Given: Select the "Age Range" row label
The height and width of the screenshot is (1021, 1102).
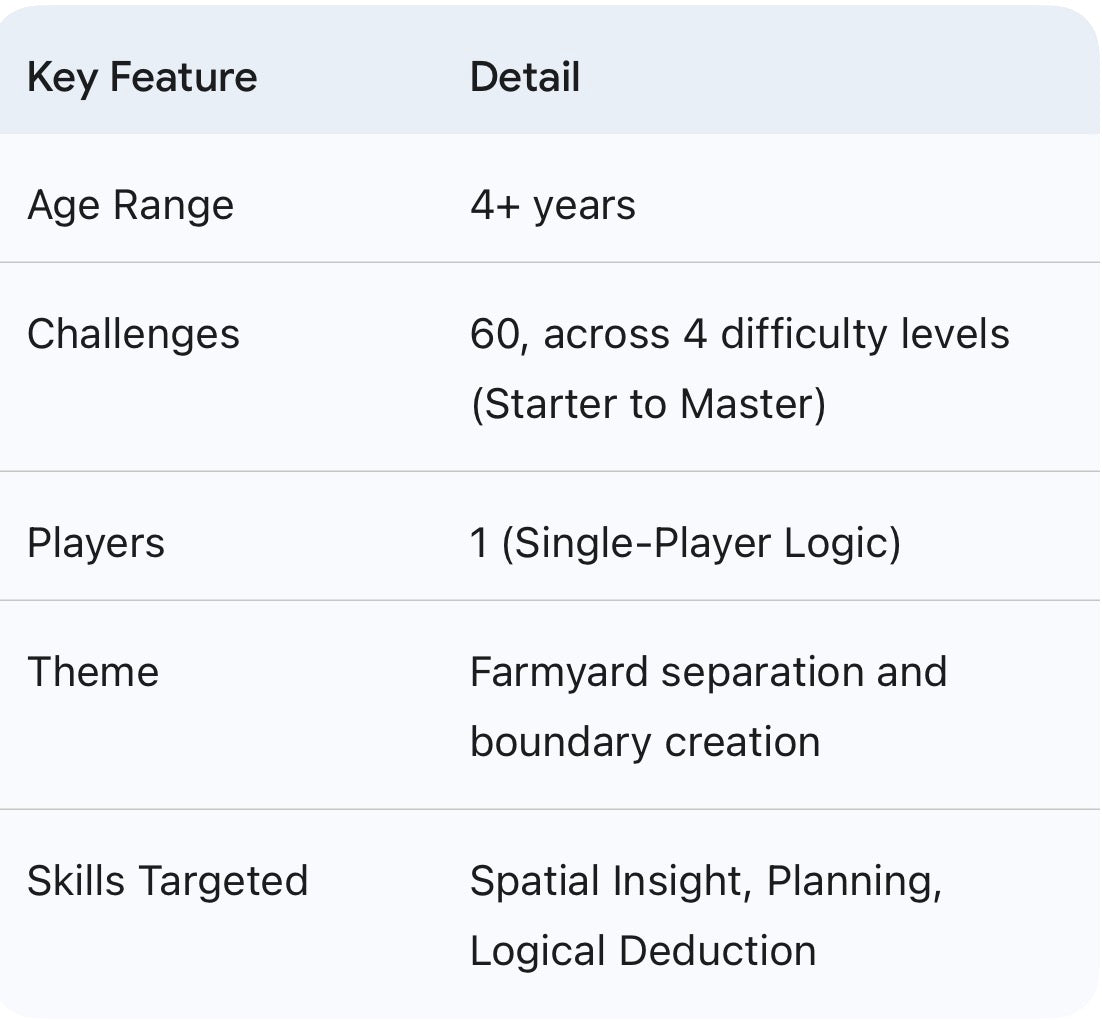Looking at the screenshot, I should coord(130,206).
